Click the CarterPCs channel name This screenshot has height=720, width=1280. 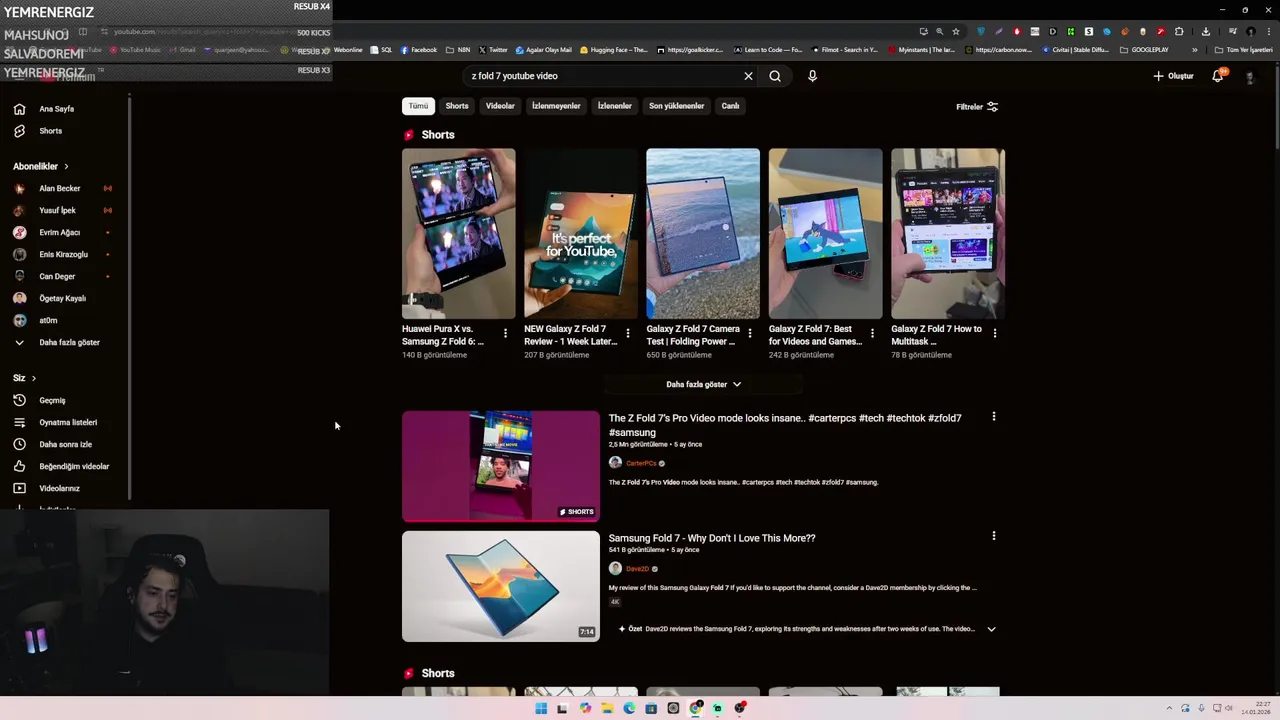tap(641, 463)
